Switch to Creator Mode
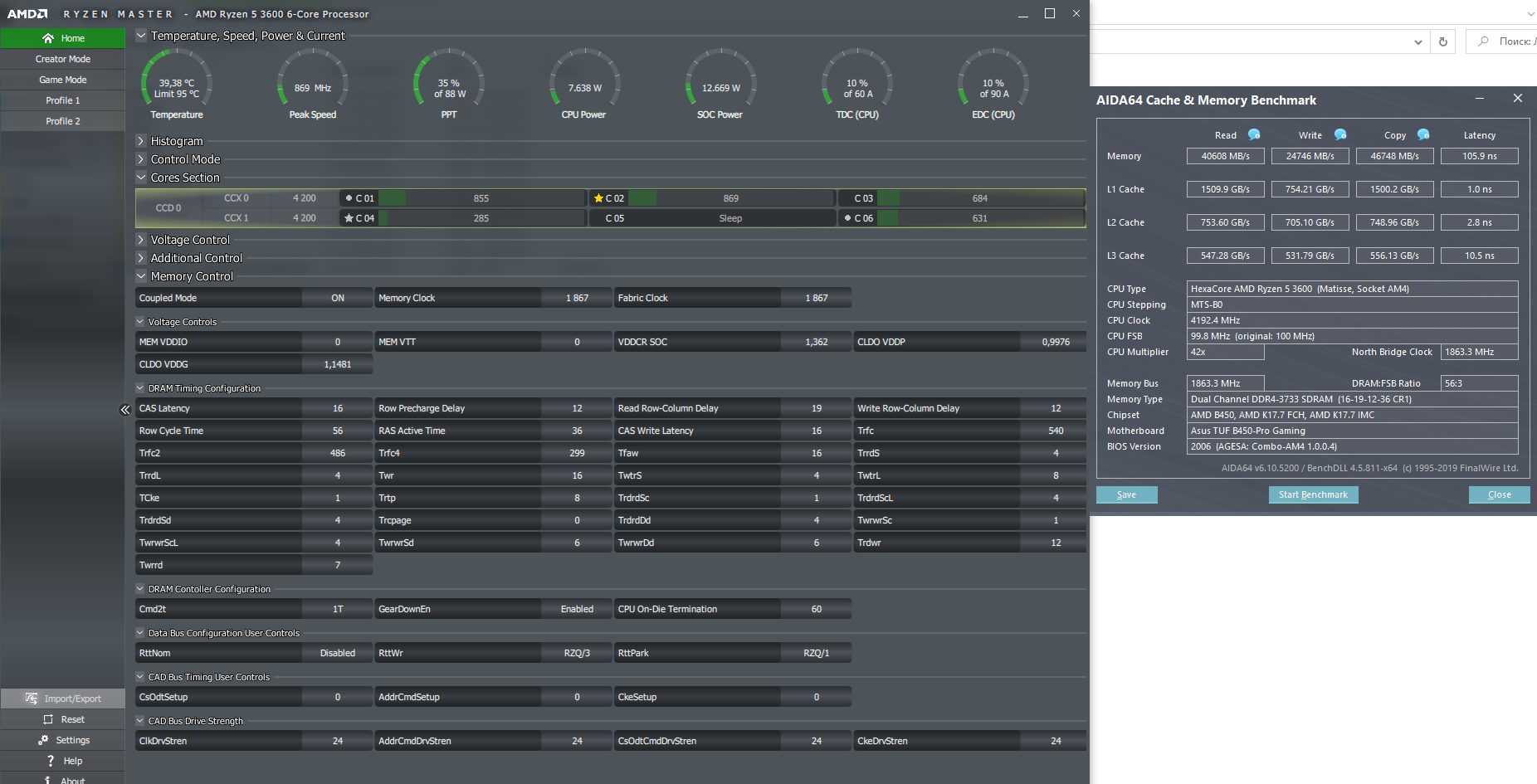The image size is (1537, 784). tap(63, 59)
